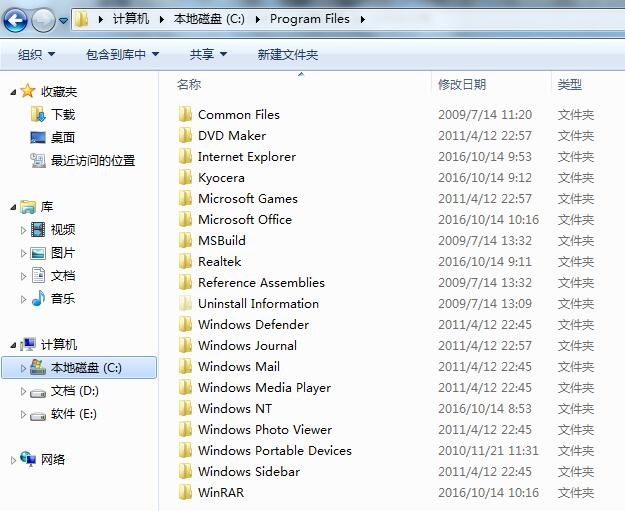Open the 包含到库中 menu

[x=122, y=54]
